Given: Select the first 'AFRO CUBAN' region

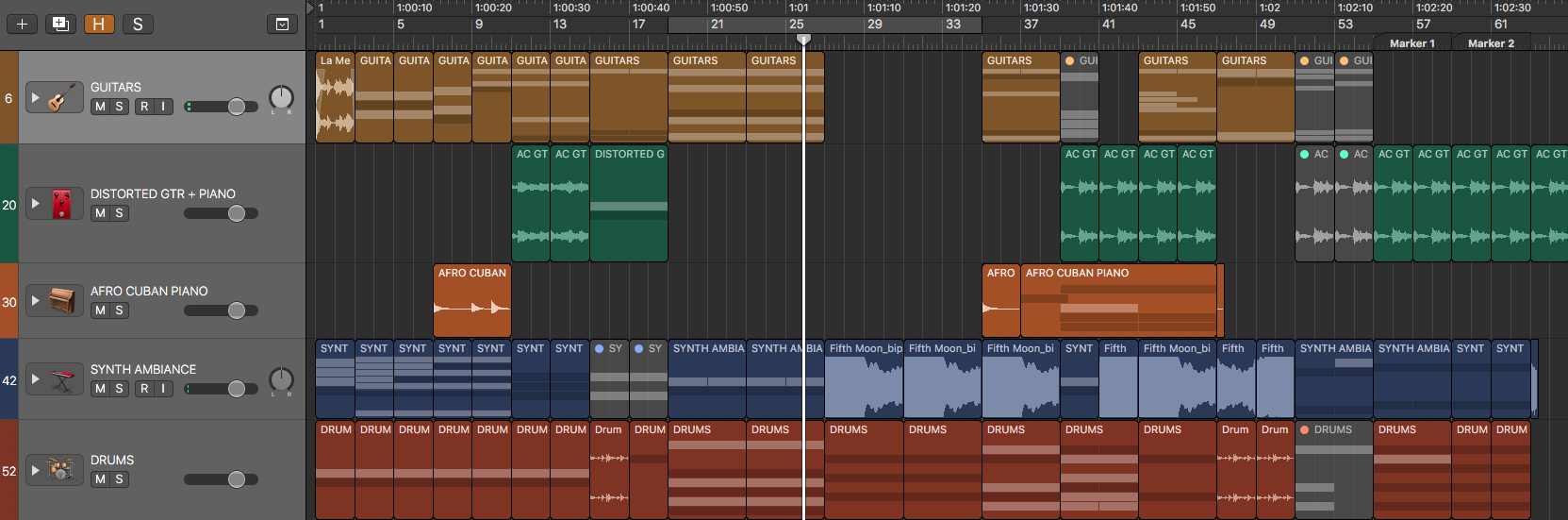Looking at the screenshot, I should (x=472, y=300).
